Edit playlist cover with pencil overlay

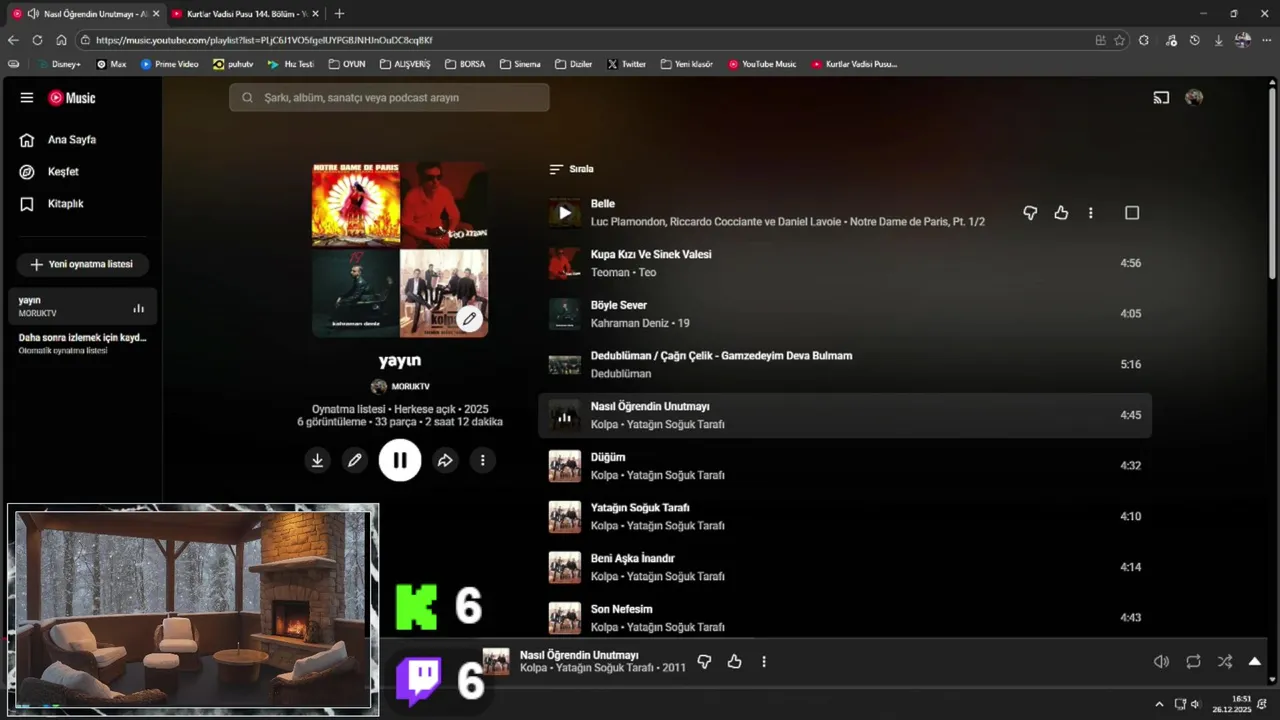pyautogui.click(x=469, y=319)
